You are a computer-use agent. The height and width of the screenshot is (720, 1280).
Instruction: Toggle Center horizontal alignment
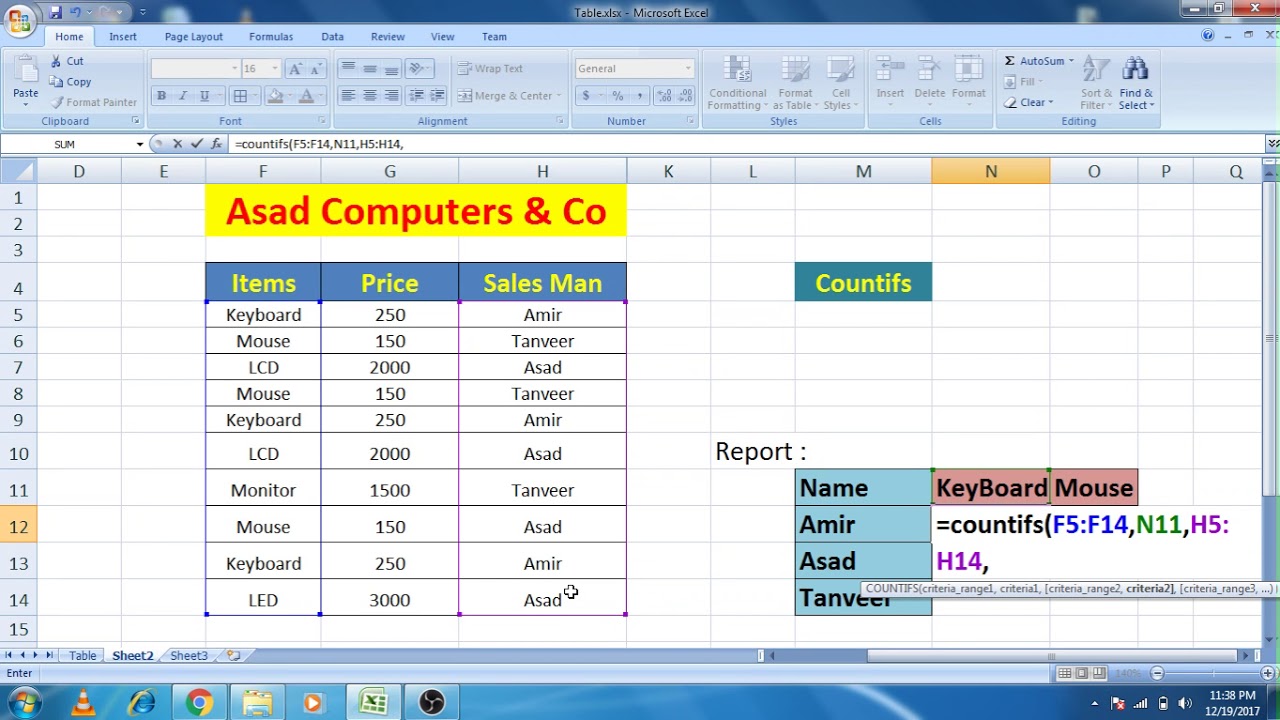click(x=370, y=95)
